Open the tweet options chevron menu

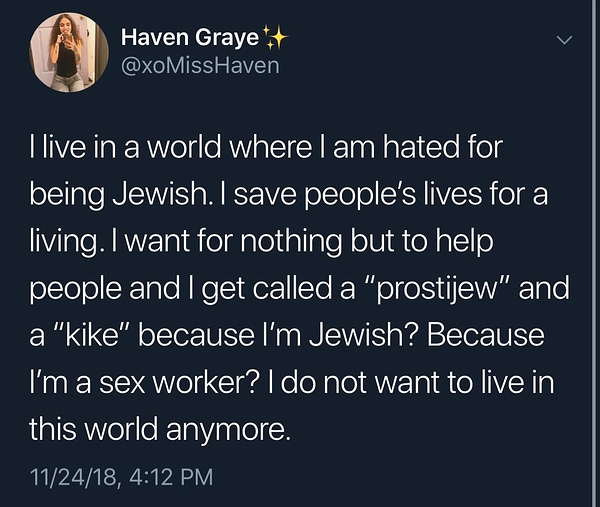tap(564, 41)
